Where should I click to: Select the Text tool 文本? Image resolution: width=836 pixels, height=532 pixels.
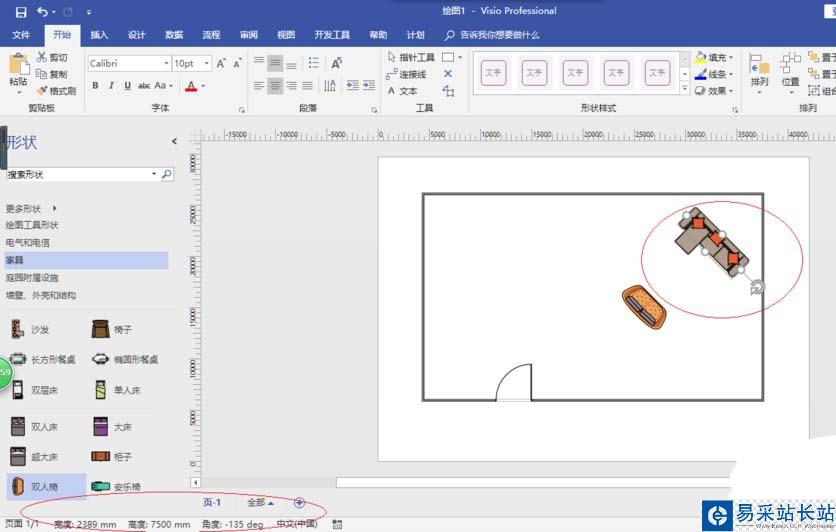point(403,91)
